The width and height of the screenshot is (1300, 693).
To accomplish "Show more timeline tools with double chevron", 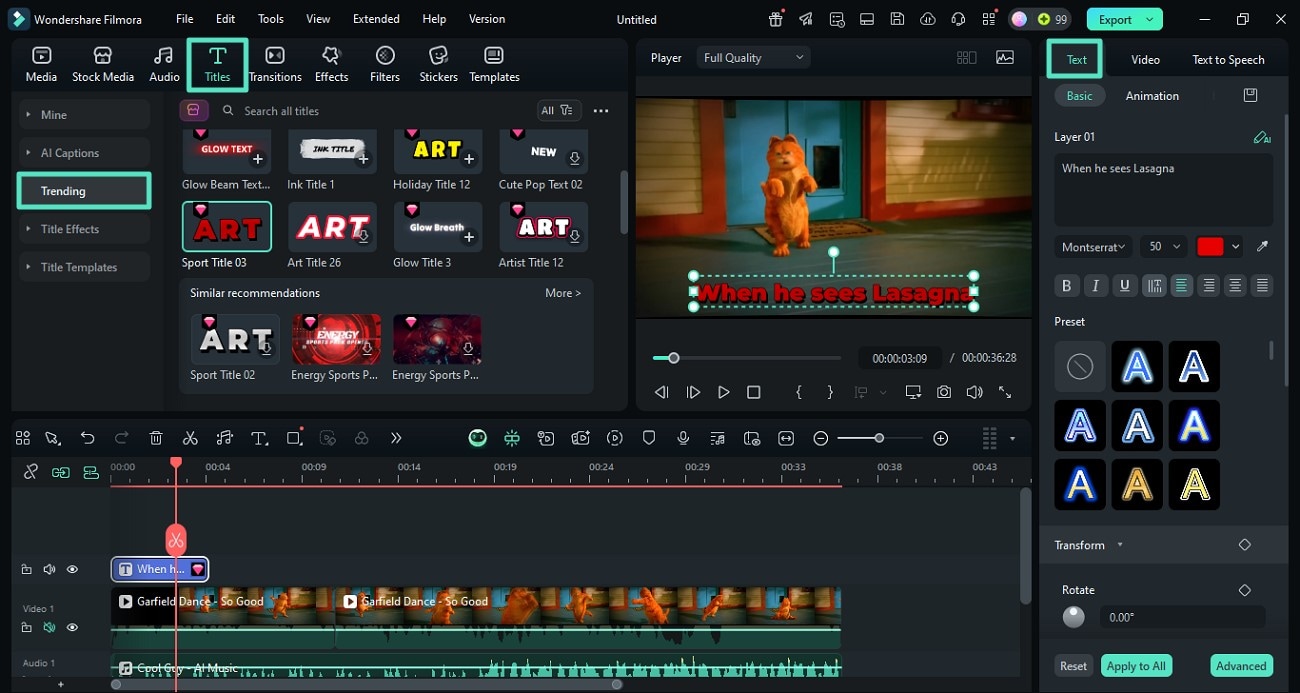I will [396, 438].
